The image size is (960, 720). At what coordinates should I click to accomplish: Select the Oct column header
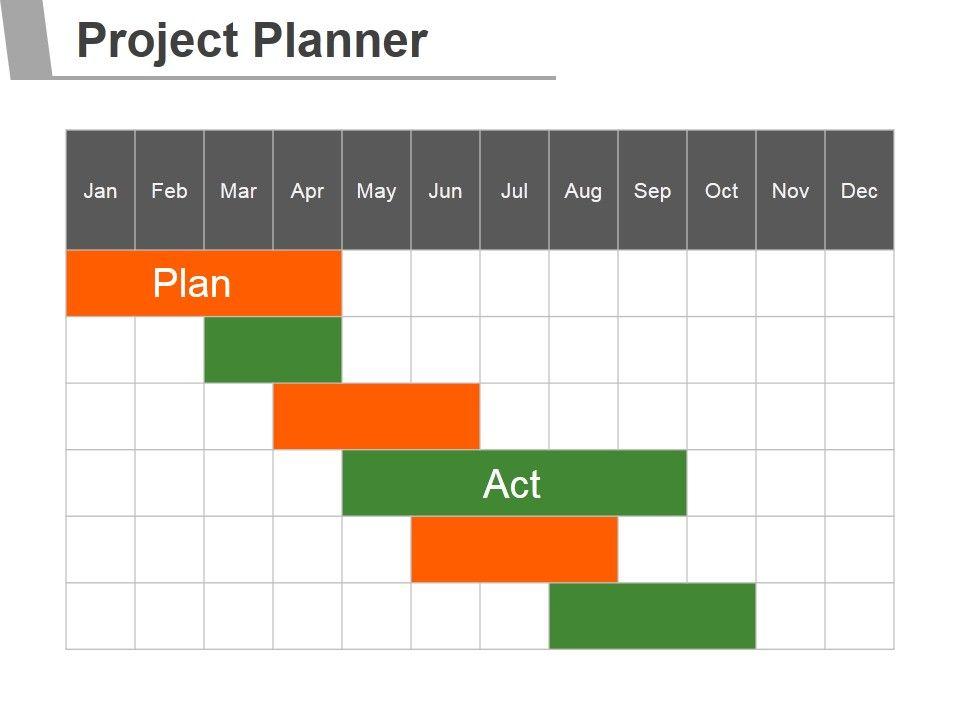click(721, 190)
